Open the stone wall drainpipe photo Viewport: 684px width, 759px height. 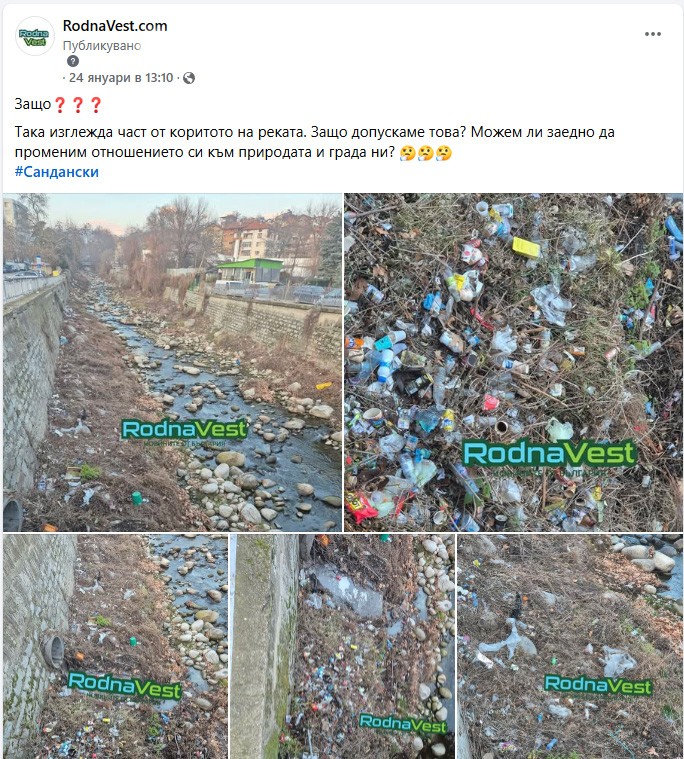click(115, 646)
